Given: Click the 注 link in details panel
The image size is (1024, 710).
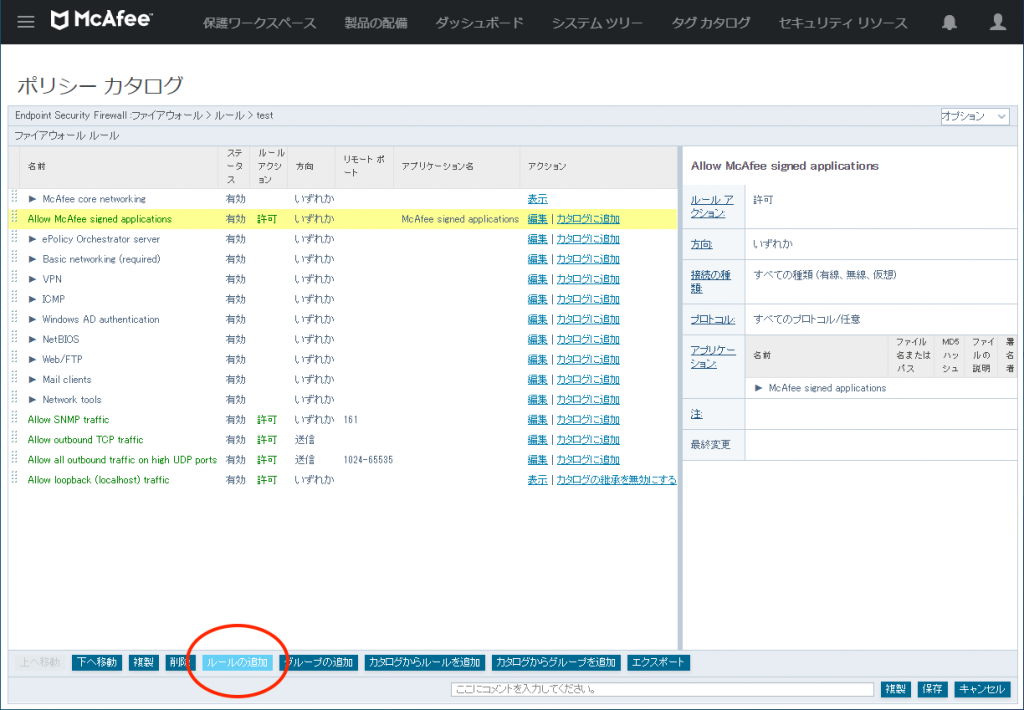Looking at the screenshot, I should tap(696, 414).
